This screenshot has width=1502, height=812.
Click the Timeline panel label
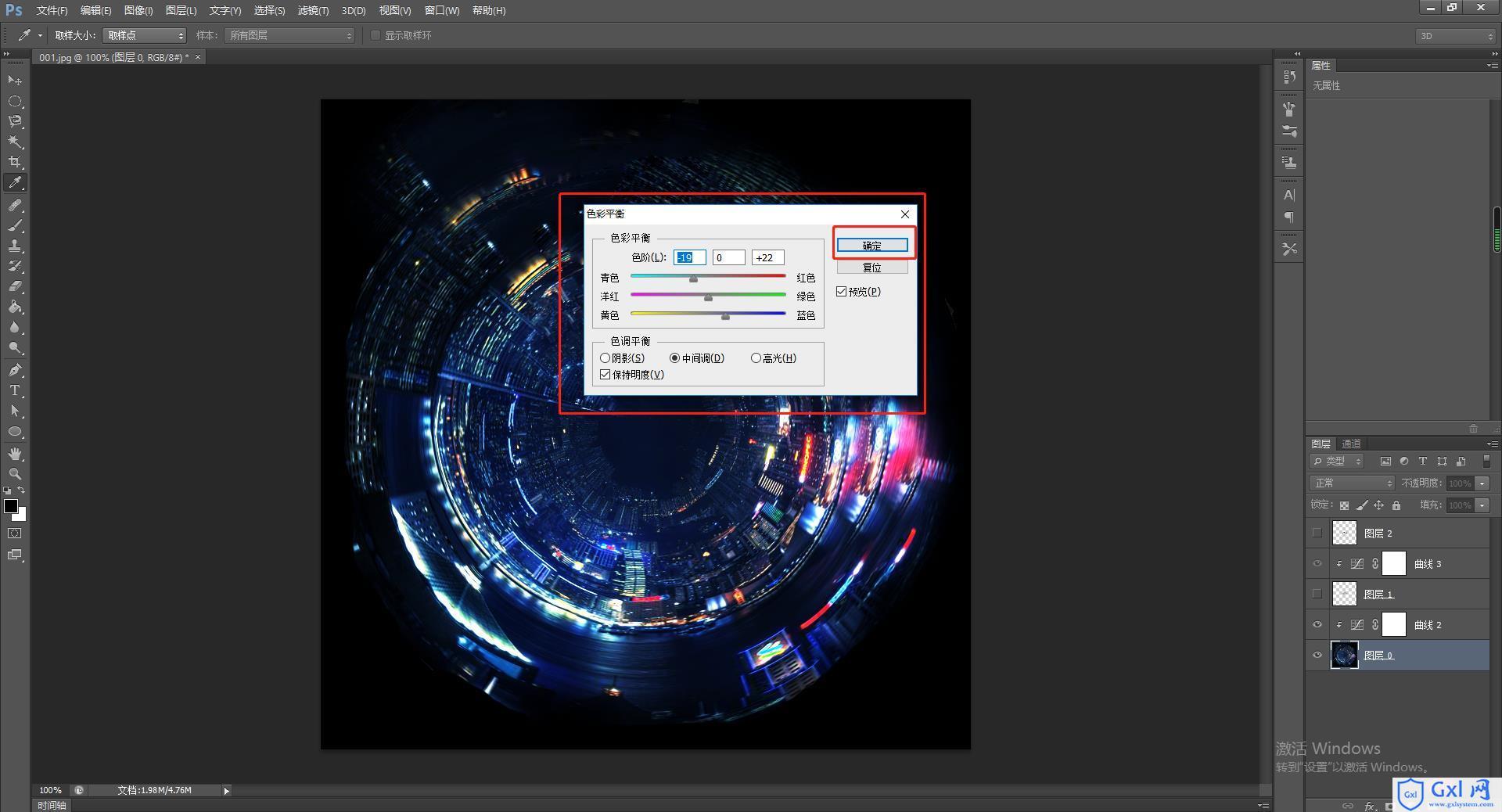pos(52,805)
